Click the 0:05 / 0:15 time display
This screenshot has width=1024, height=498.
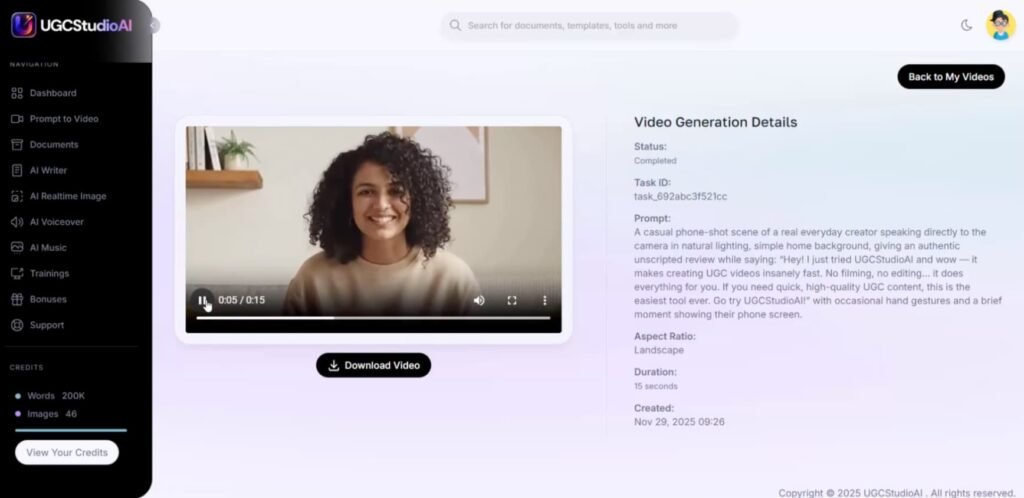(242, 300)
